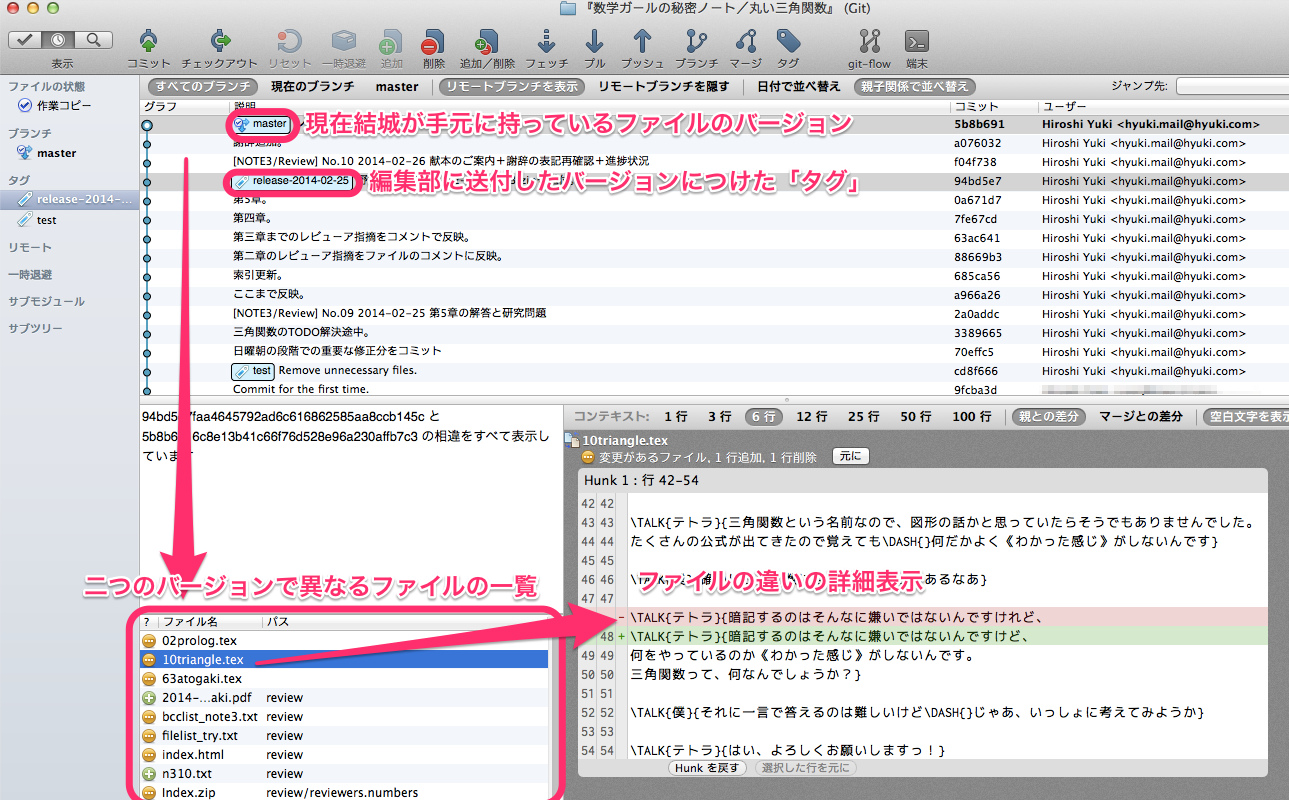Pull changes using the プル icon
Viewport: 1289px width, 800px height.
point(594,42)
